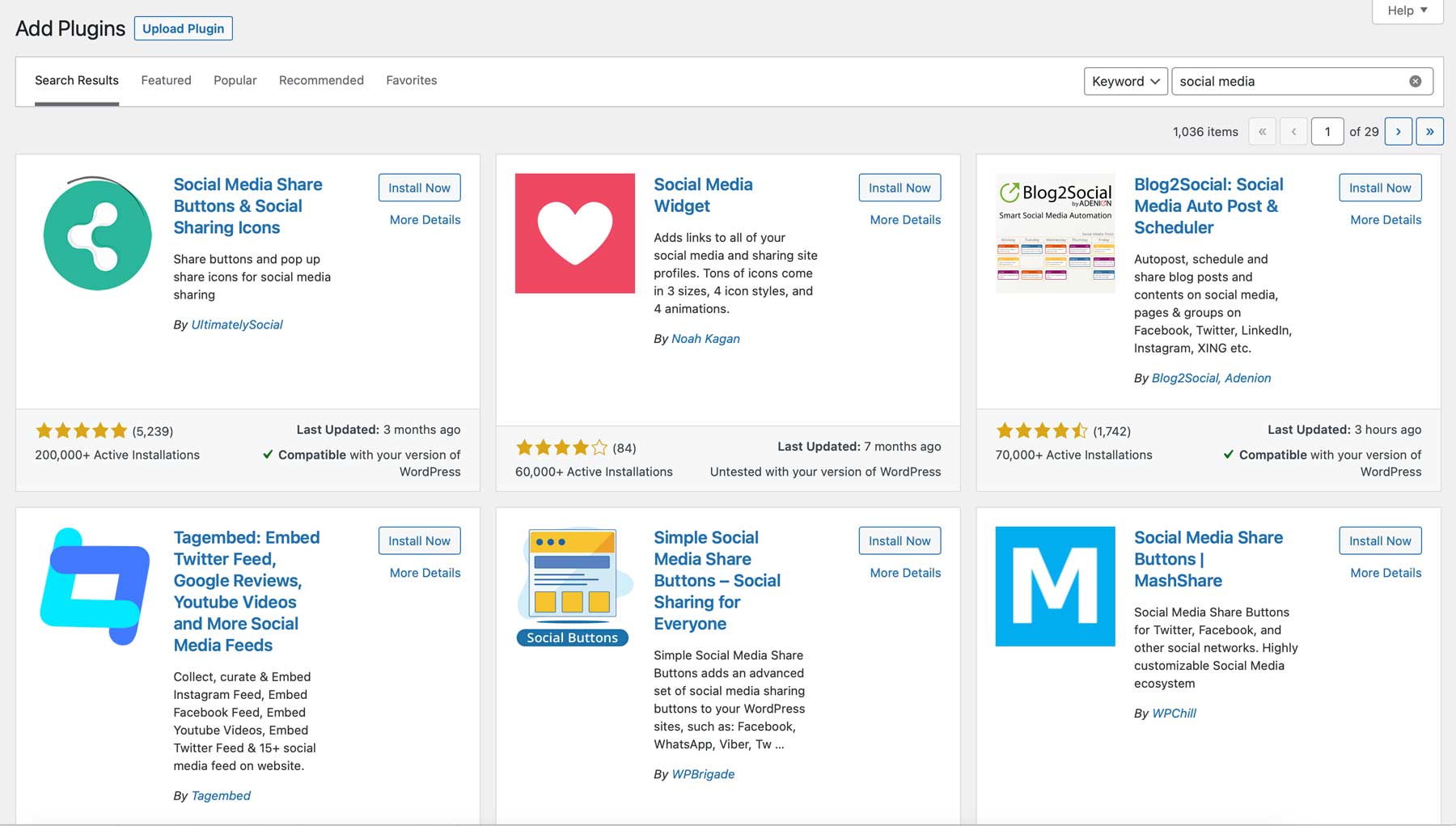Viewport: 1456px width, 826px height.
Task: Clear the social media search query
Action: (1415, 80)
